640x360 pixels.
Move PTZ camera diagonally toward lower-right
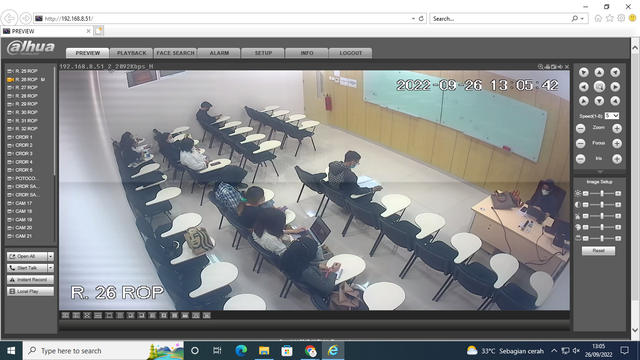pos(615,101)
